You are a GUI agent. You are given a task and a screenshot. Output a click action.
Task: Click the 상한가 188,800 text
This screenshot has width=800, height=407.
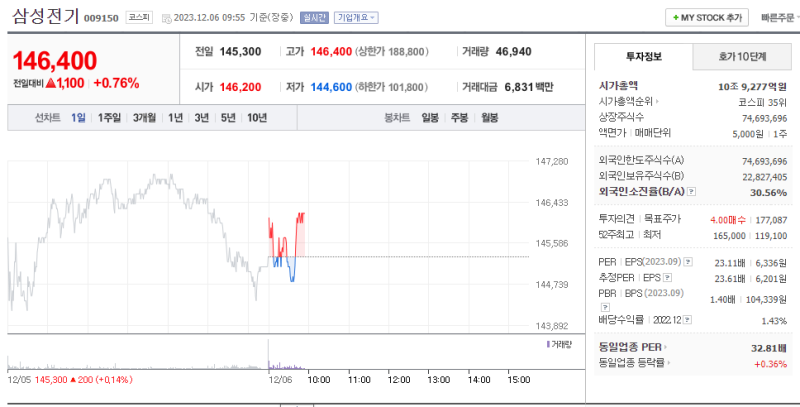(392, 52)
